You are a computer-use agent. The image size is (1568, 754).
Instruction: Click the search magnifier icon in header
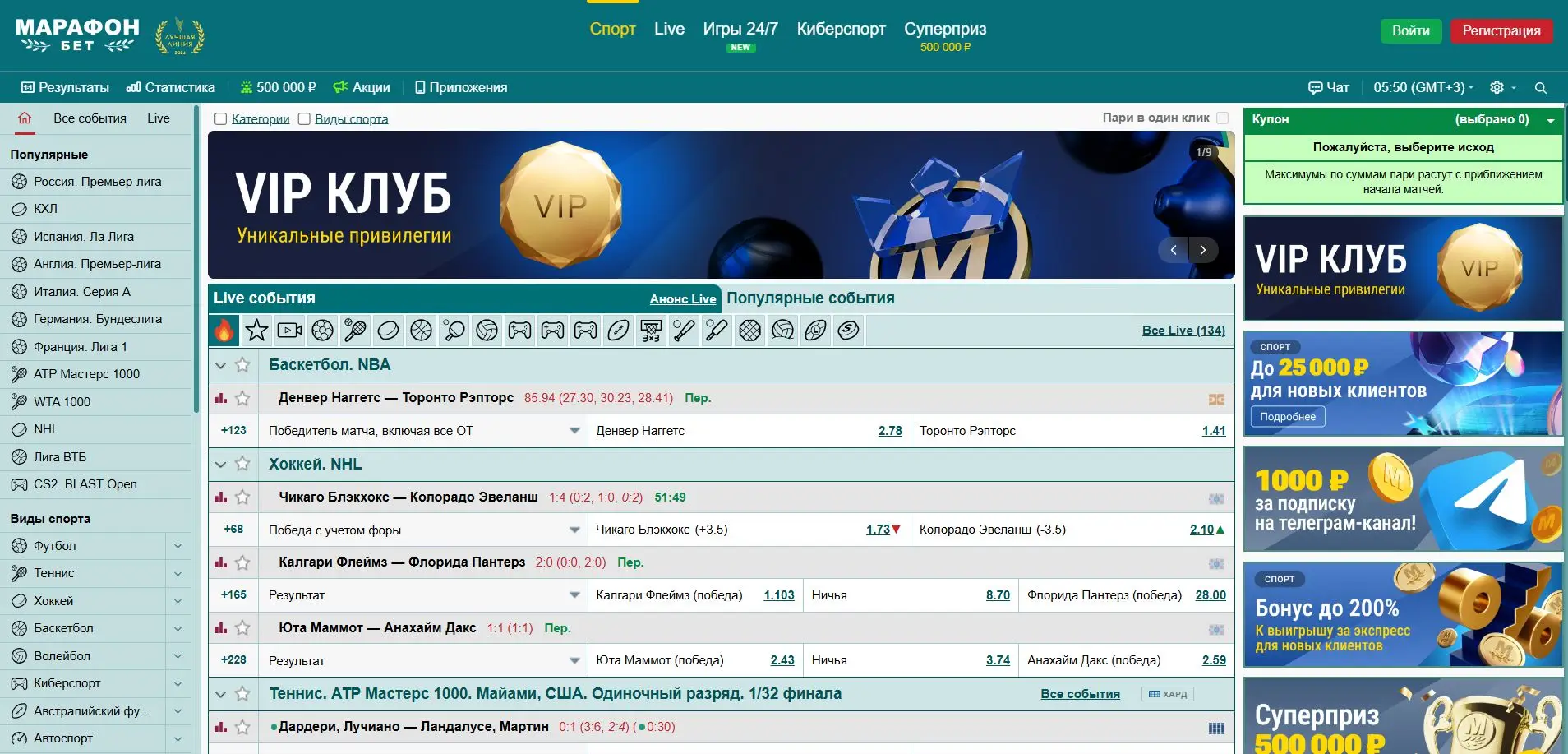tap(1541, 88)
